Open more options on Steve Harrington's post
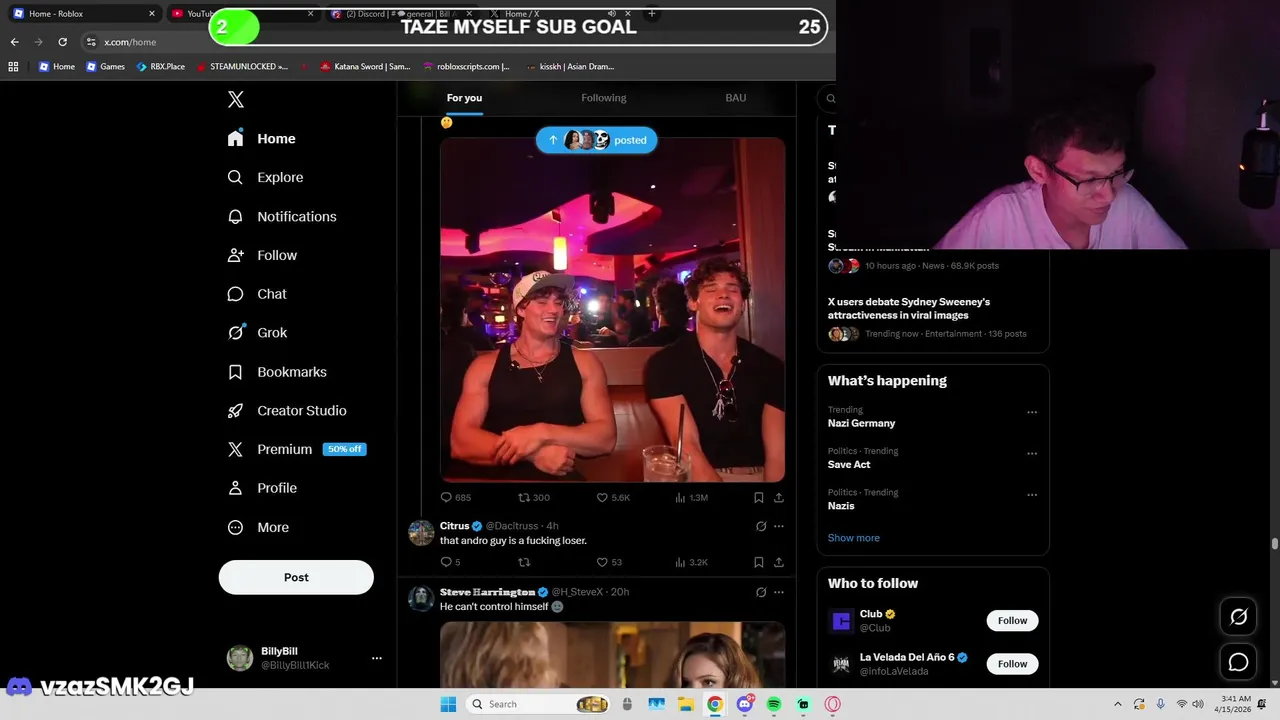 779,592
